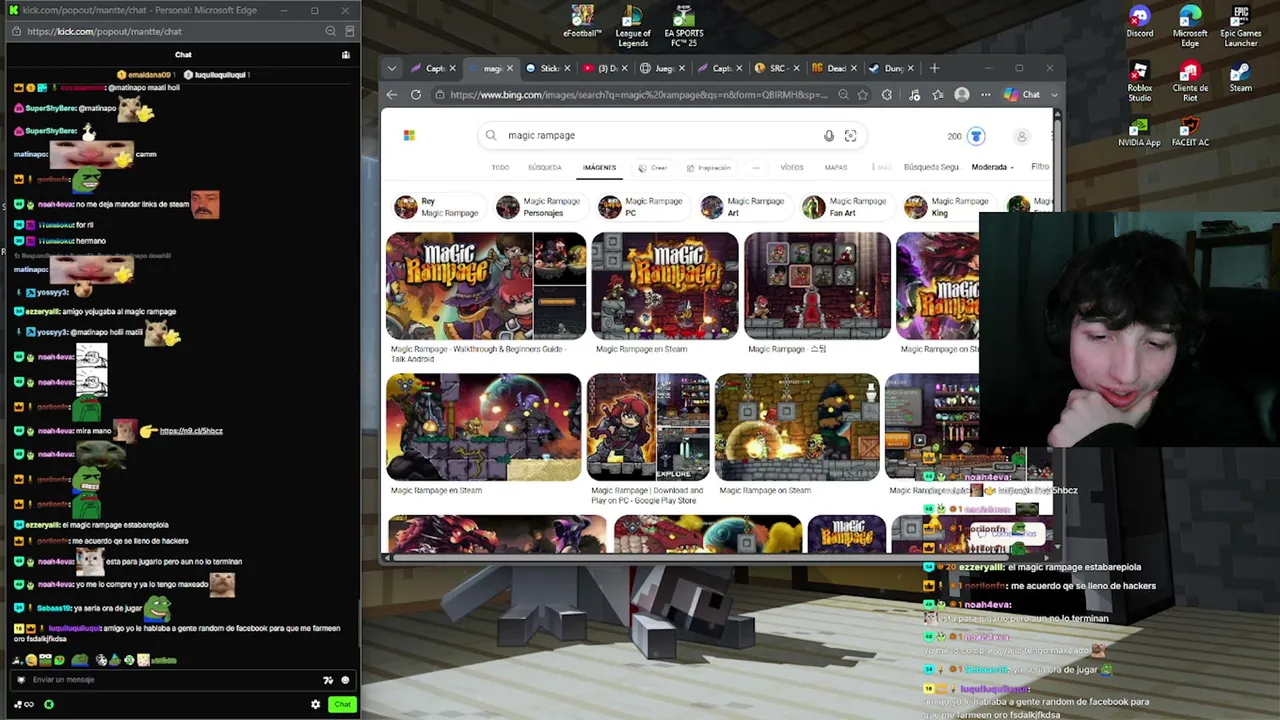The width and height of the screenshot is (1280, 720).
Task: Open the three-dots more menu in Bing tabs
Action: click(x=756, y=167)
